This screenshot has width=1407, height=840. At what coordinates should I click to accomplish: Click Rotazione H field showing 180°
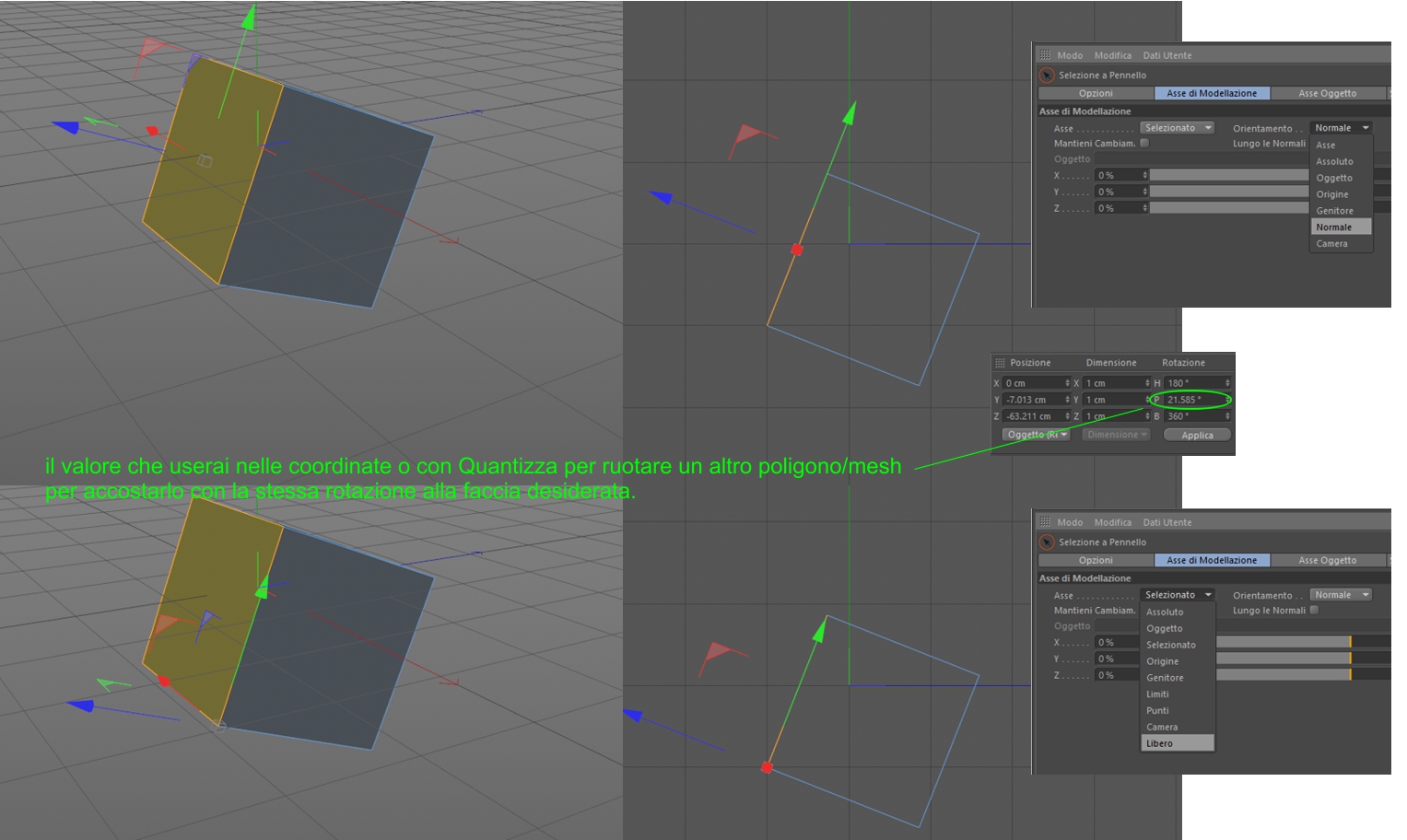(1197, 383)
